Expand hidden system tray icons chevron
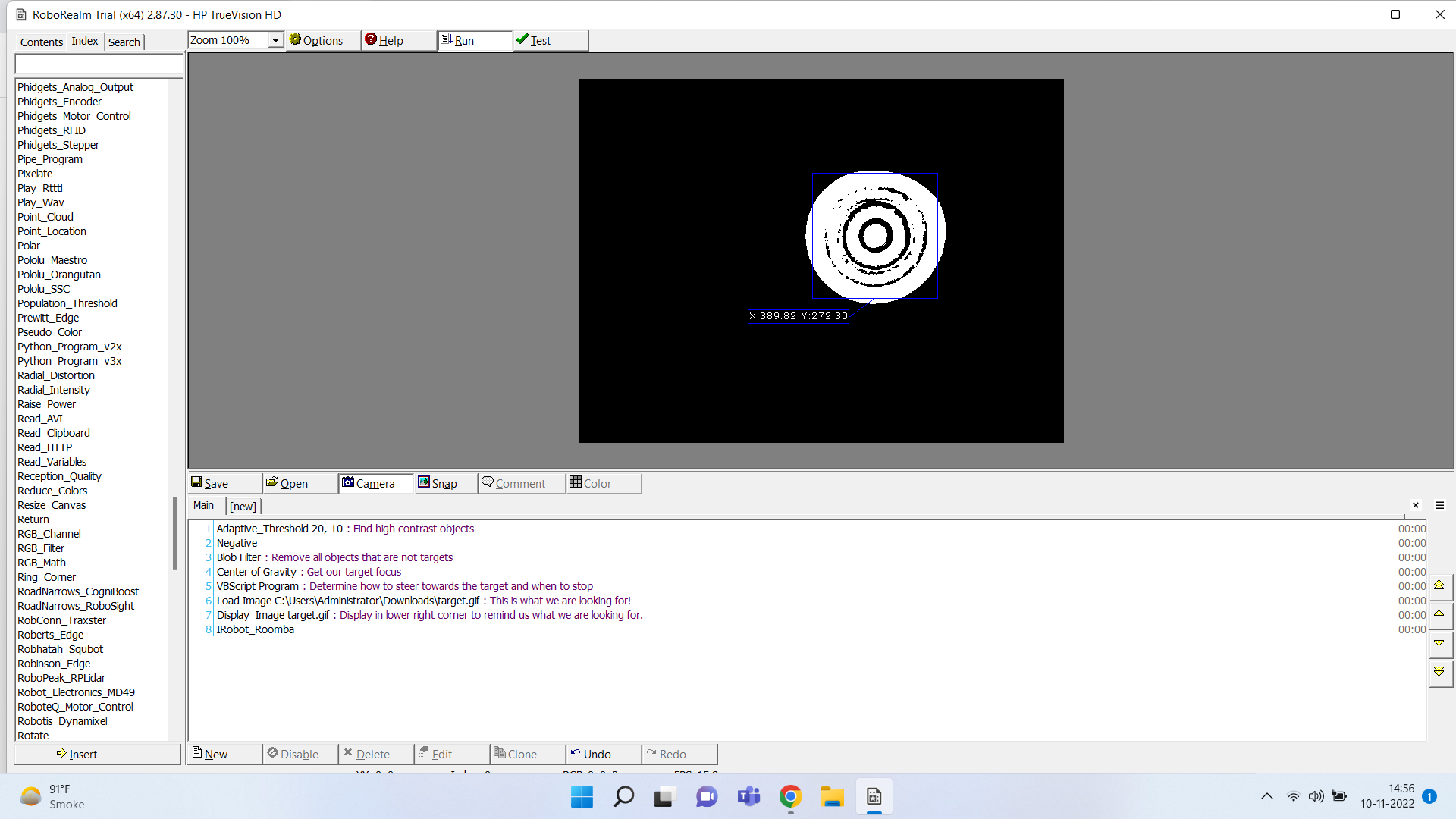 (x=1266, y=796)
